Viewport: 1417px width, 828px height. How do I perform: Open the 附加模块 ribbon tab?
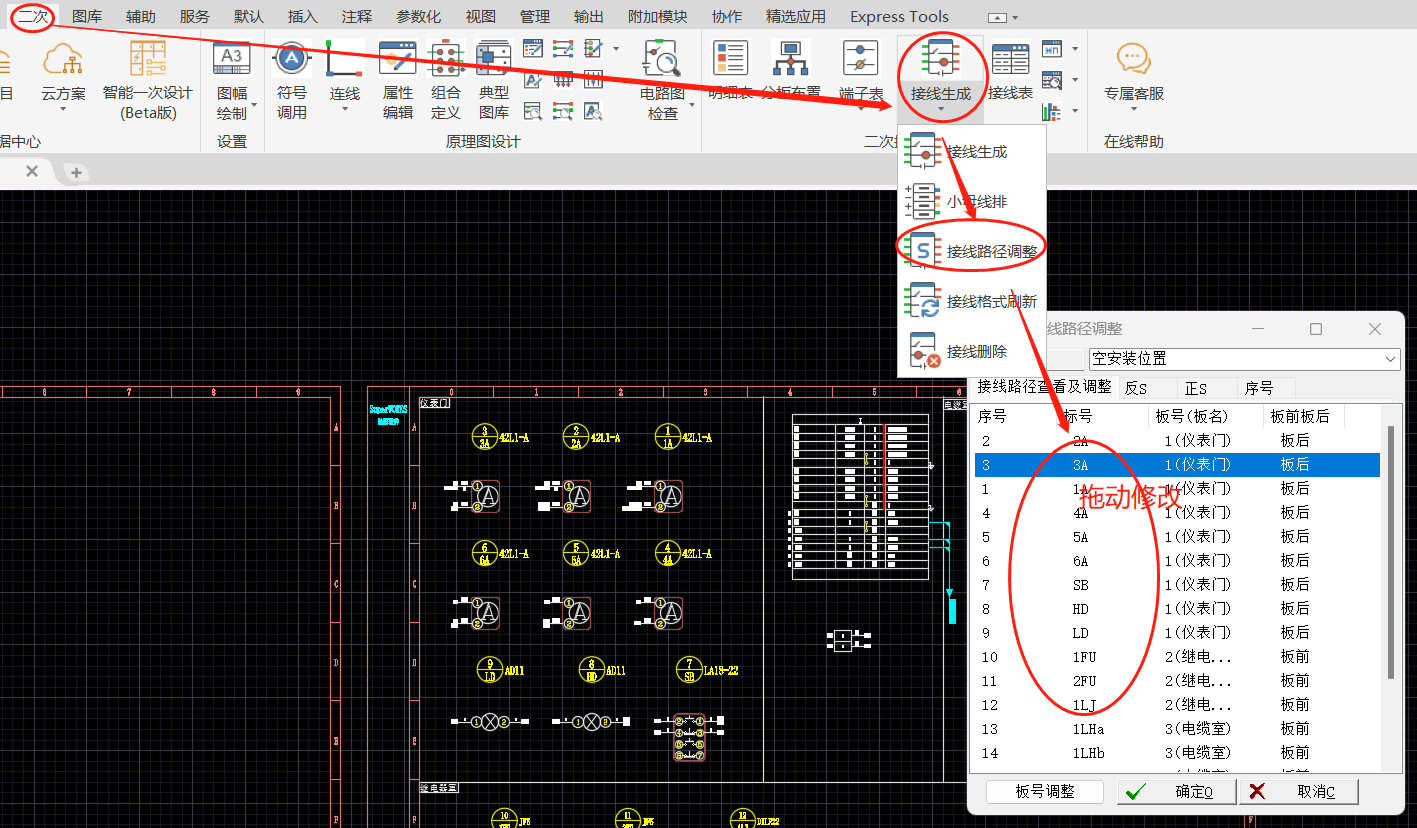point(658,17)
